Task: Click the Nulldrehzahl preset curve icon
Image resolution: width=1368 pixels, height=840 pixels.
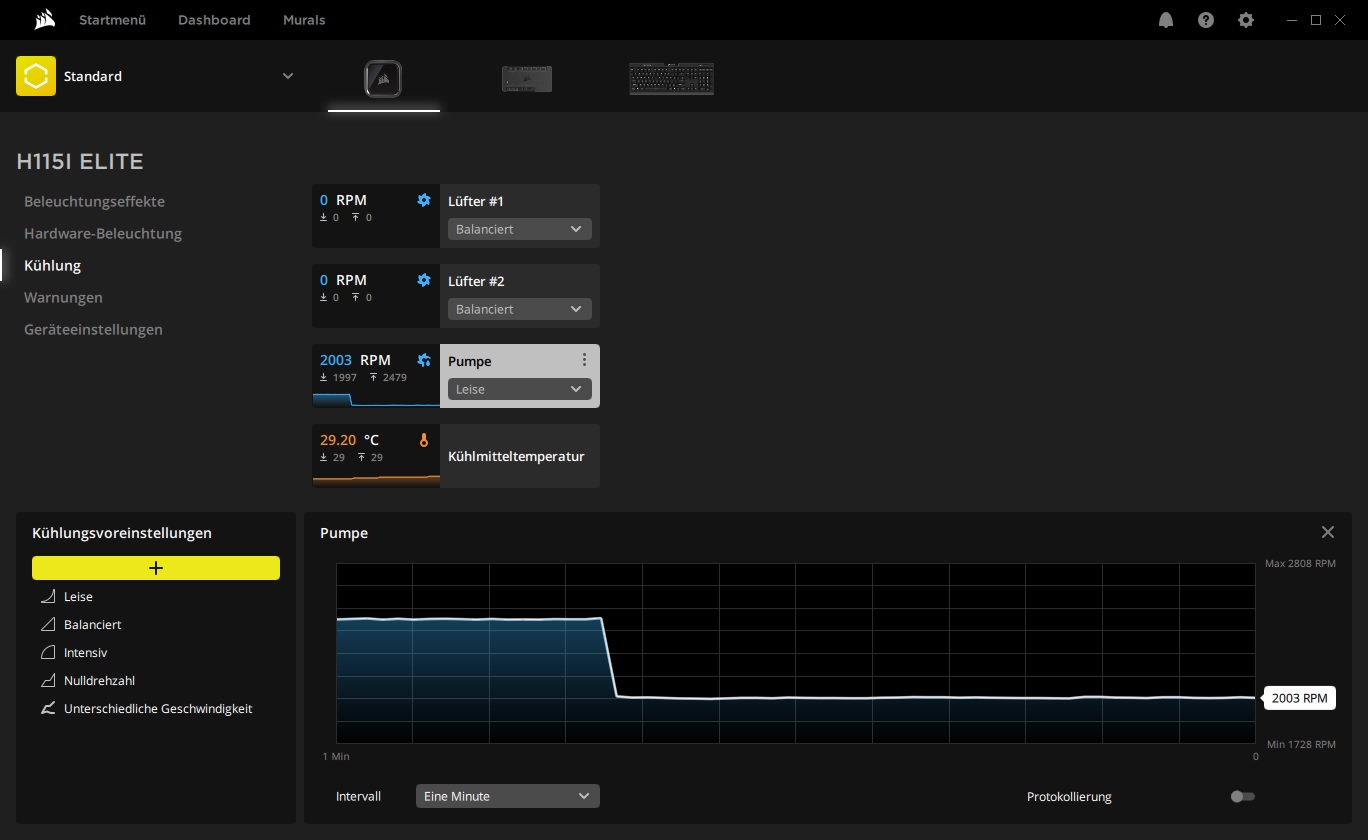Action: point(47,681)
